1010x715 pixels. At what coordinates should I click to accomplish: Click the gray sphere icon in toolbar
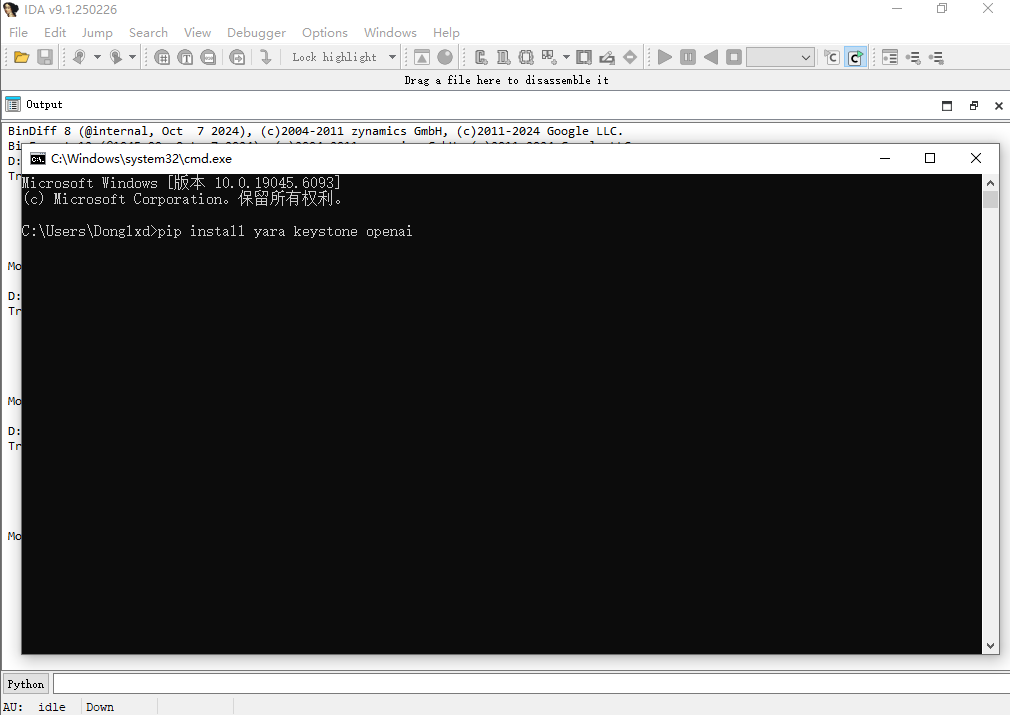point(445,58)
